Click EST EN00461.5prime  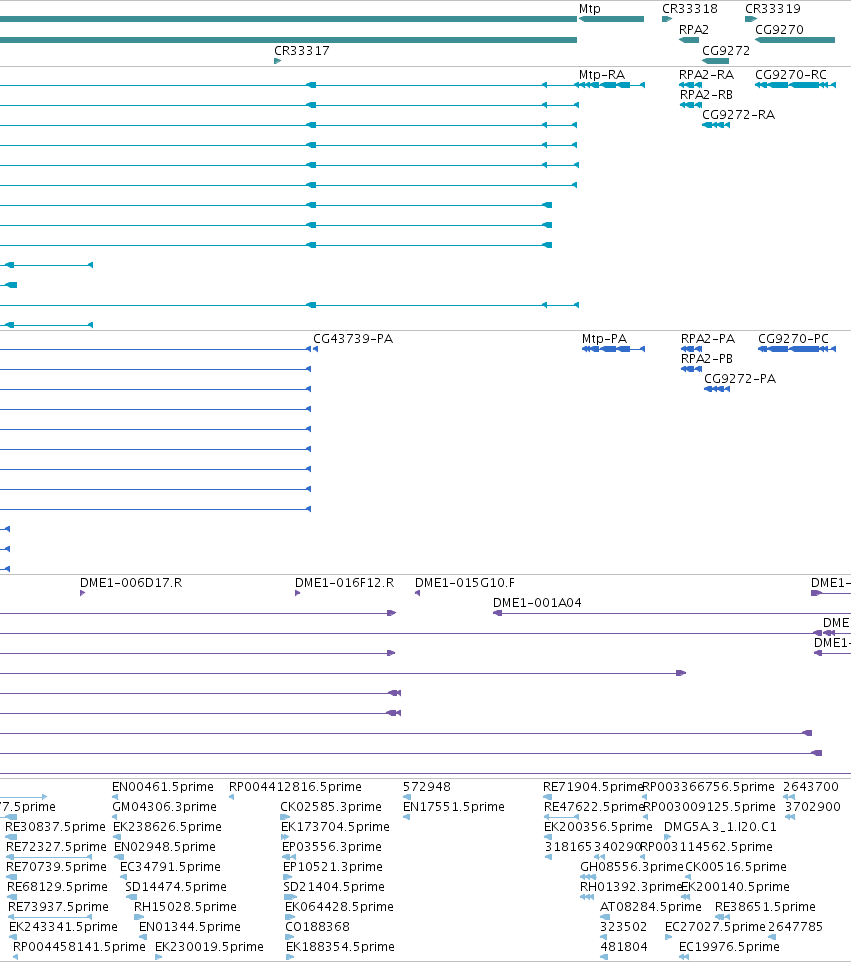pyautogui.click(x=163, y=787)
